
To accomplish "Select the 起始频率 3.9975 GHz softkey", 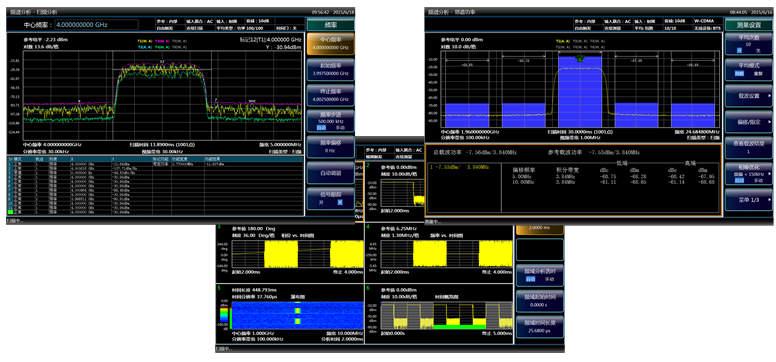I will [x=331, y=70].
